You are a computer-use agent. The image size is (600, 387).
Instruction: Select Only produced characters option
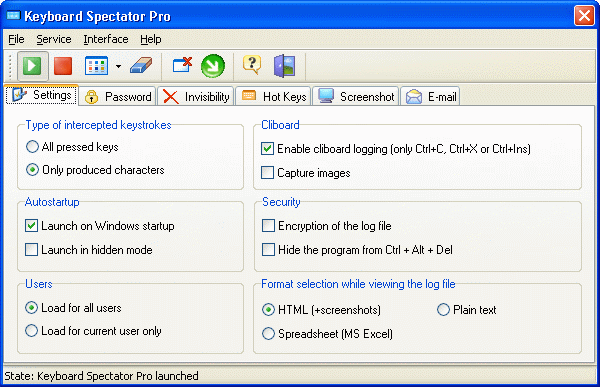click(x=95, y=170)
